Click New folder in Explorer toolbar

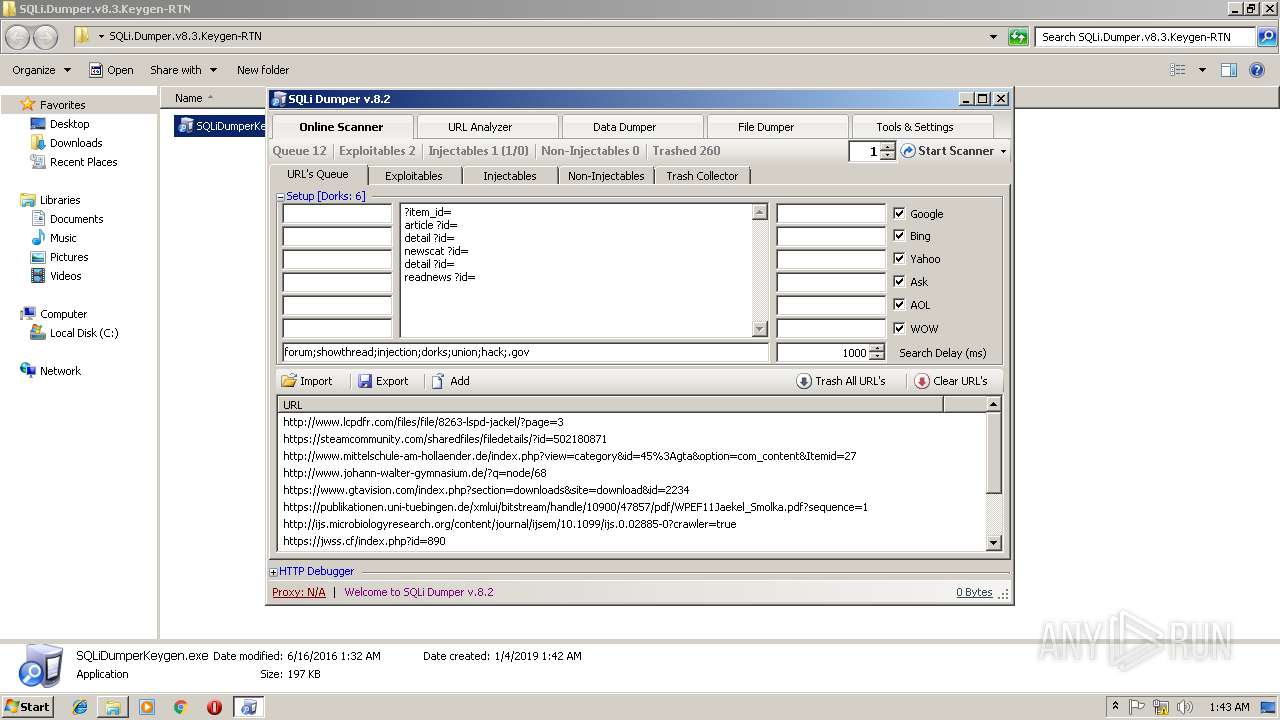[263, 70]
